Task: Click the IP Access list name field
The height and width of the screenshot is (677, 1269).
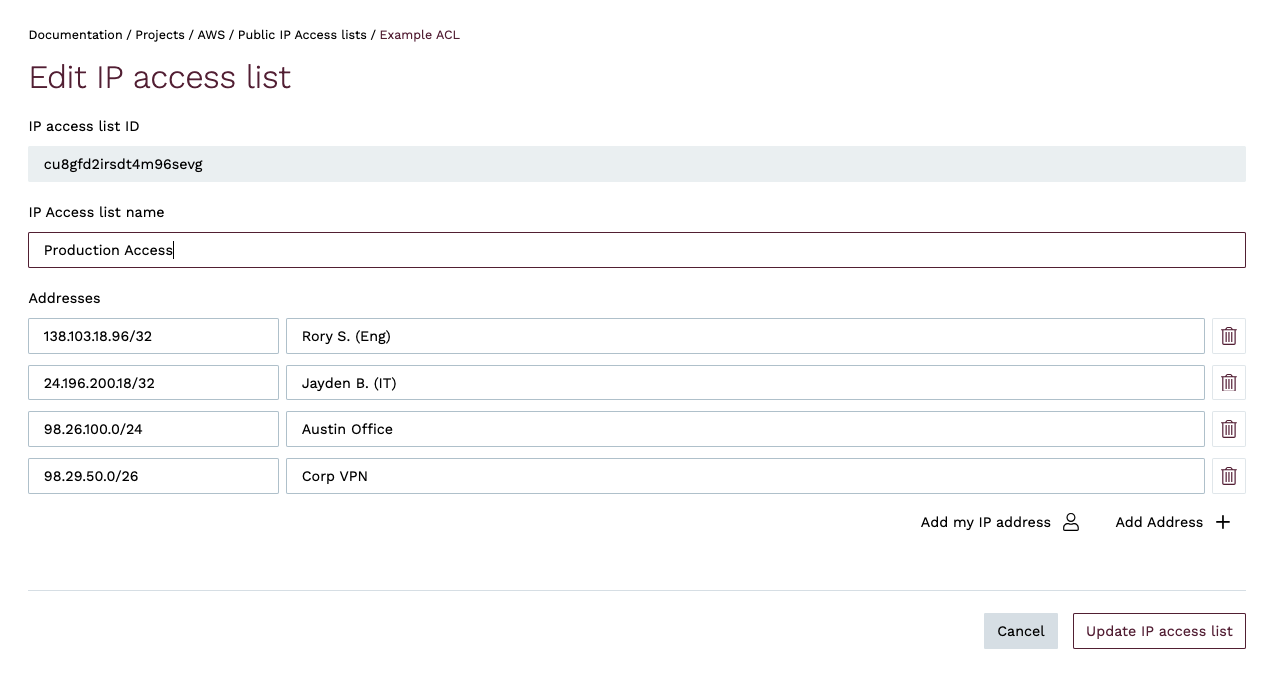Action: pyautogui.click(x=636, y=249)
